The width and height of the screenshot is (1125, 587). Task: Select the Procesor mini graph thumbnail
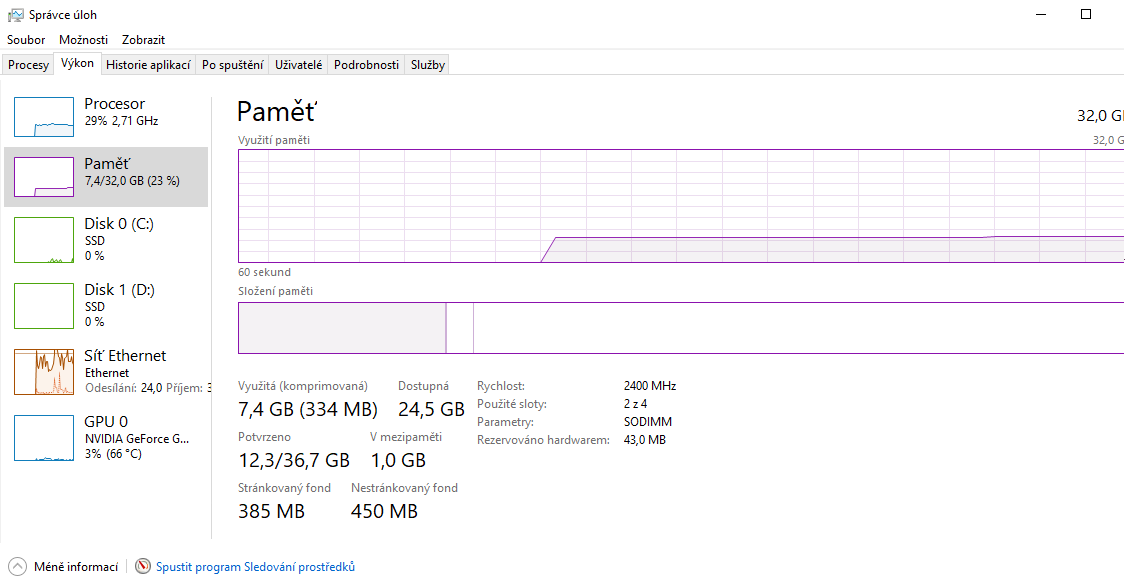[x=44, y=117]
